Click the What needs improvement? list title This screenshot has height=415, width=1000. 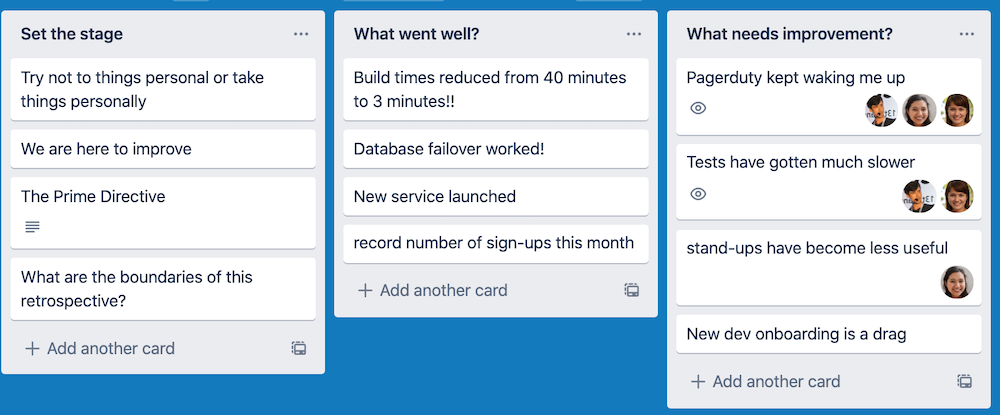(x=790, y=34)
